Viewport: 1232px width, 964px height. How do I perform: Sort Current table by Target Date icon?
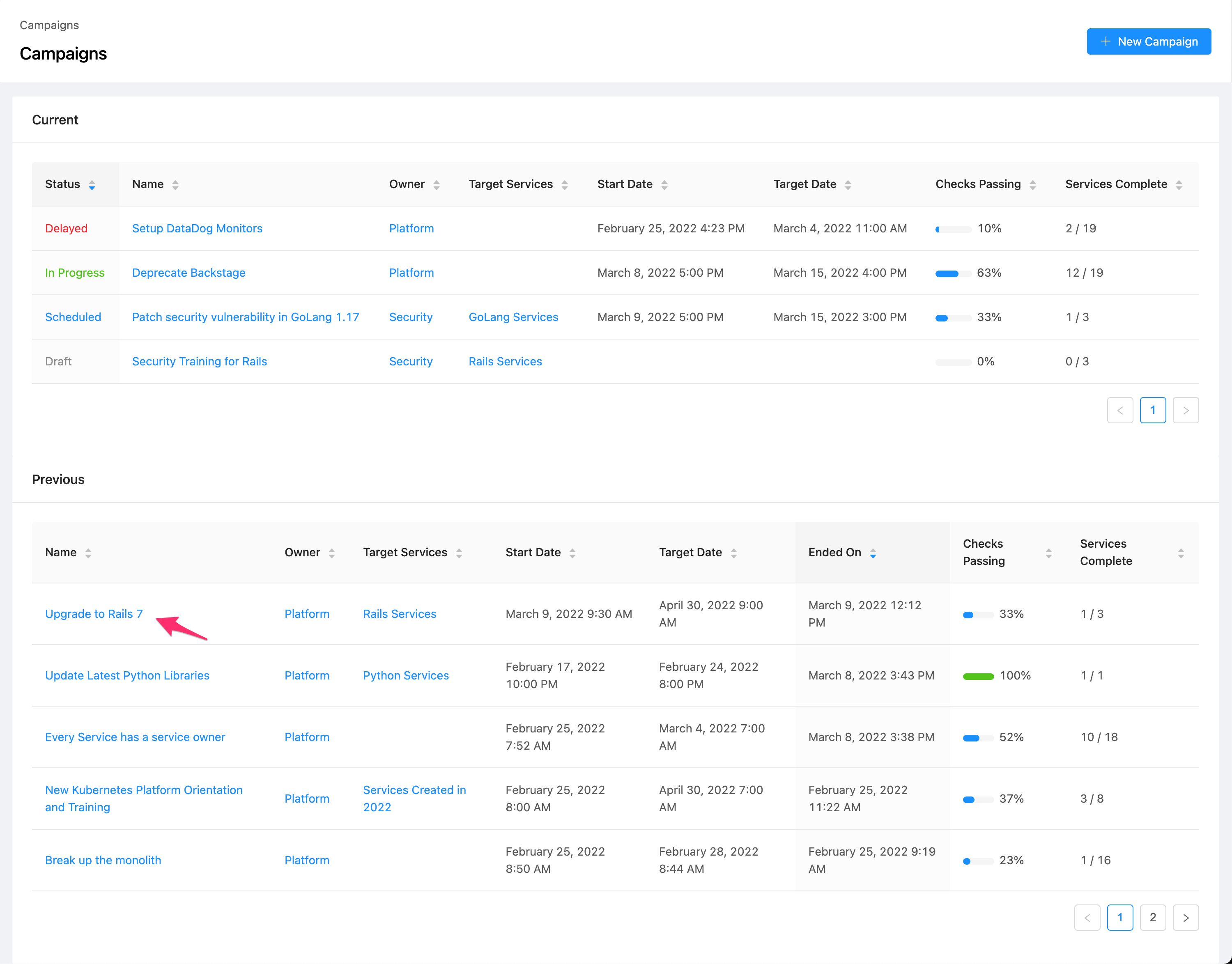point(848,185)
